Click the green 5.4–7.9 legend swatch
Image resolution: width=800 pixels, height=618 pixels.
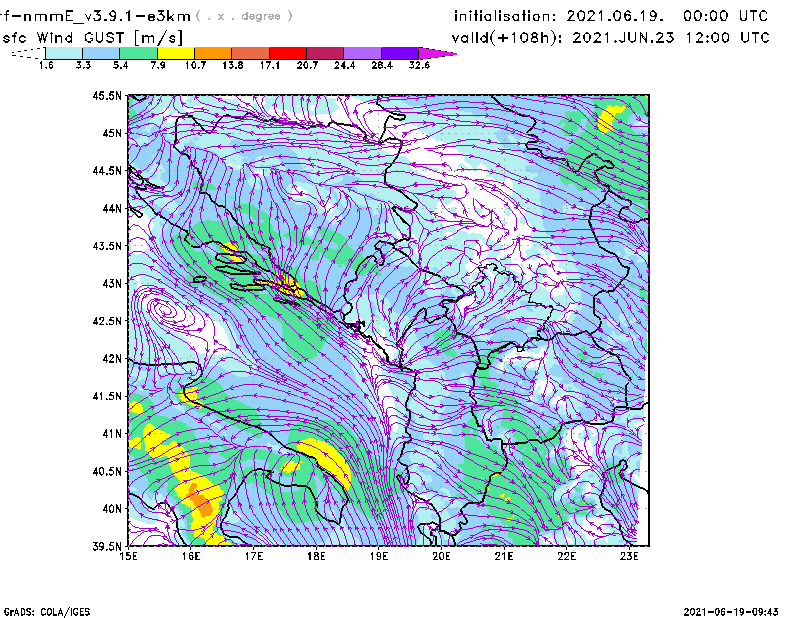[138, 53]
